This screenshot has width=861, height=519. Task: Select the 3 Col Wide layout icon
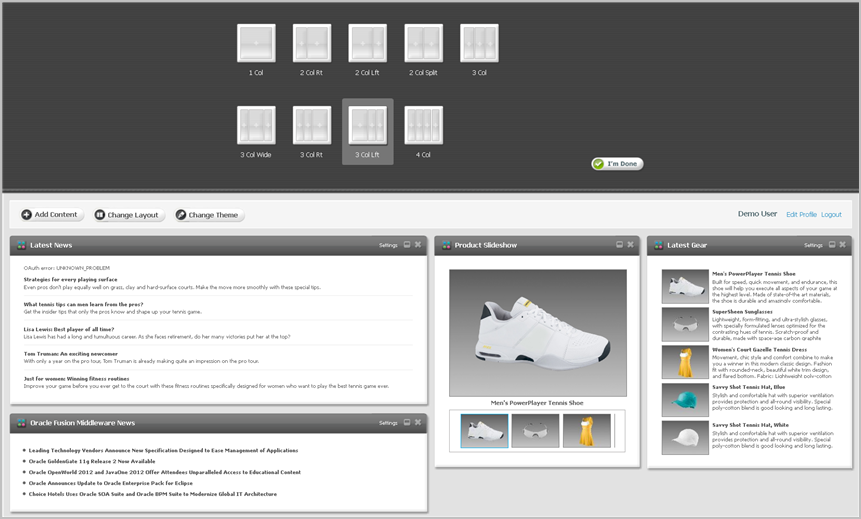[256, 125]
